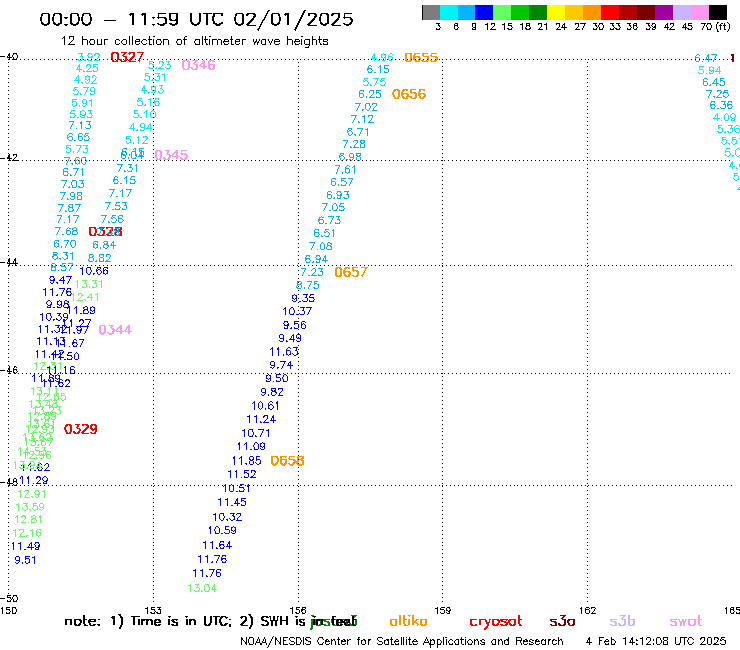Select the bright red swatch in the scale

click(x=610, y=12)
